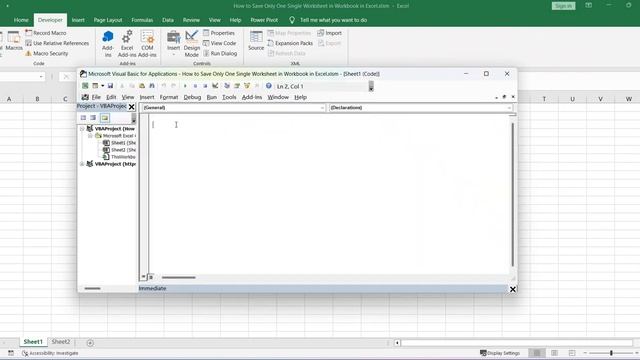Open the (Declarations) procedure dropdown
This screenshot has height=360, width=640.
420,108
